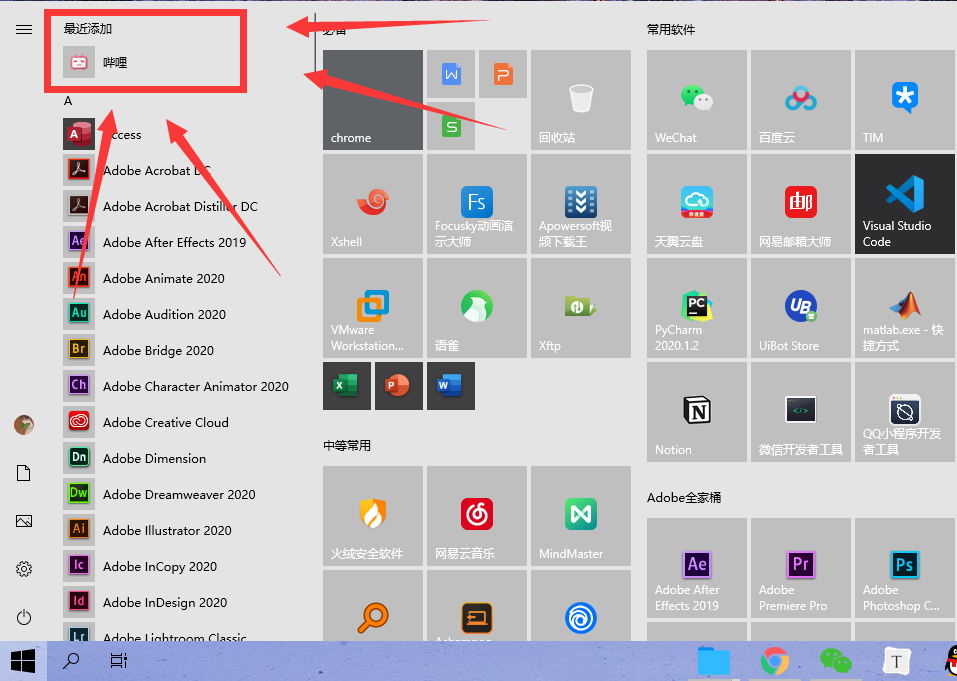
Task: Open Adobe Animate 2020
Action: click(183, 278)
